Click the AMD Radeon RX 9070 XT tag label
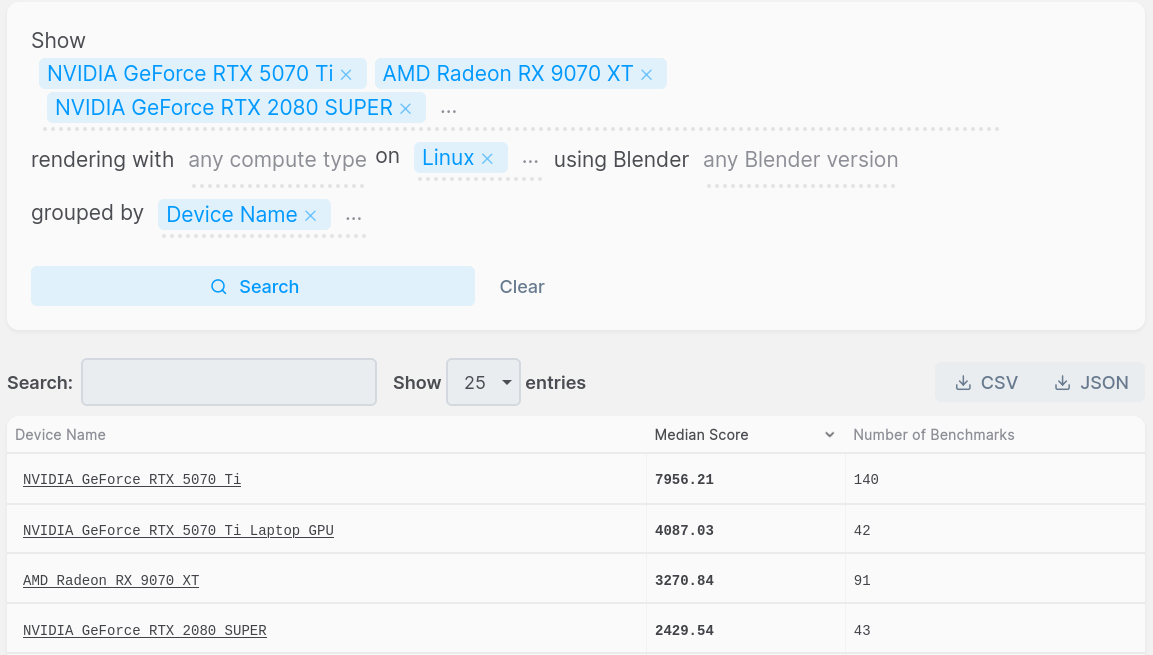 click(x=508, y=74)
